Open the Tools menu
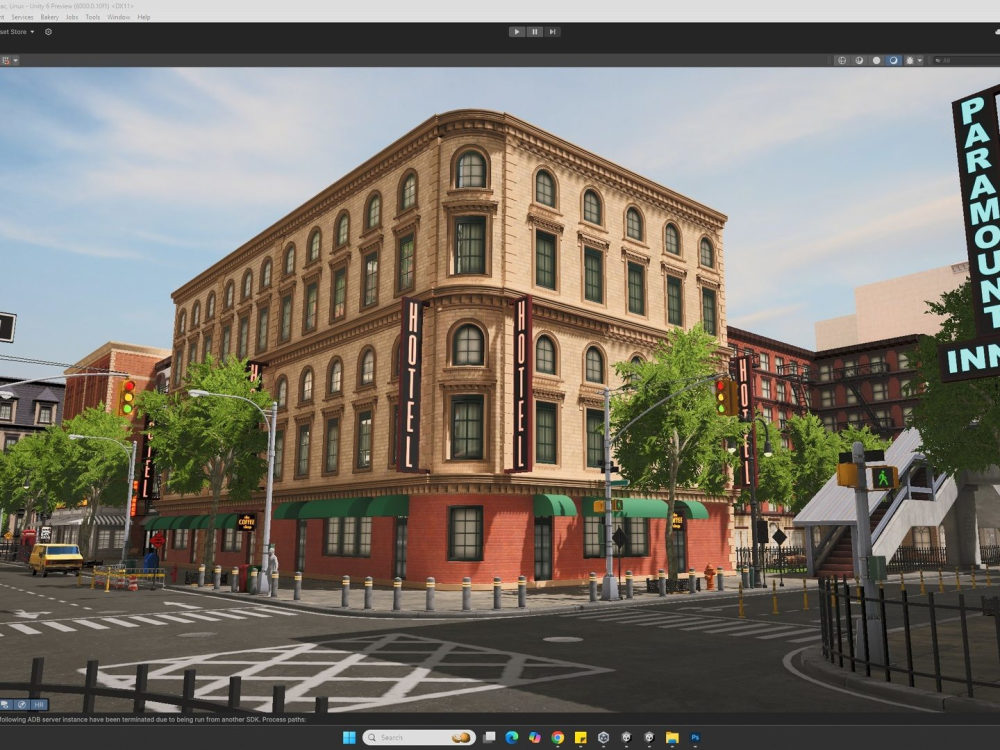Screen dimensions: 1000x750 click(x=93, y=17)
